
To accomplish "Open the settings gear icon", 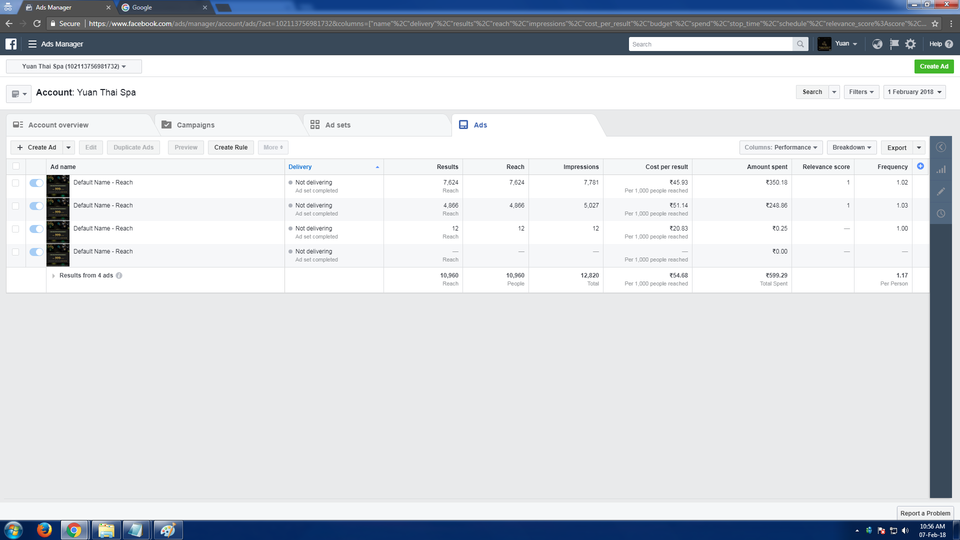I will coord(910,44).
